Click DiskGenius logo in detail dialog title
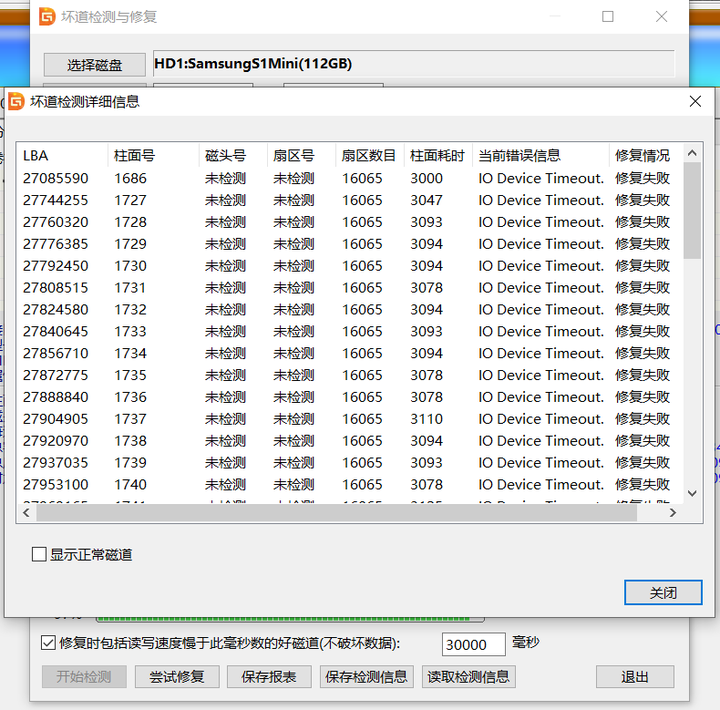Image resolution: width=720 pixels, height=710 pixels. pyautogui.click(x=16, y=101)
